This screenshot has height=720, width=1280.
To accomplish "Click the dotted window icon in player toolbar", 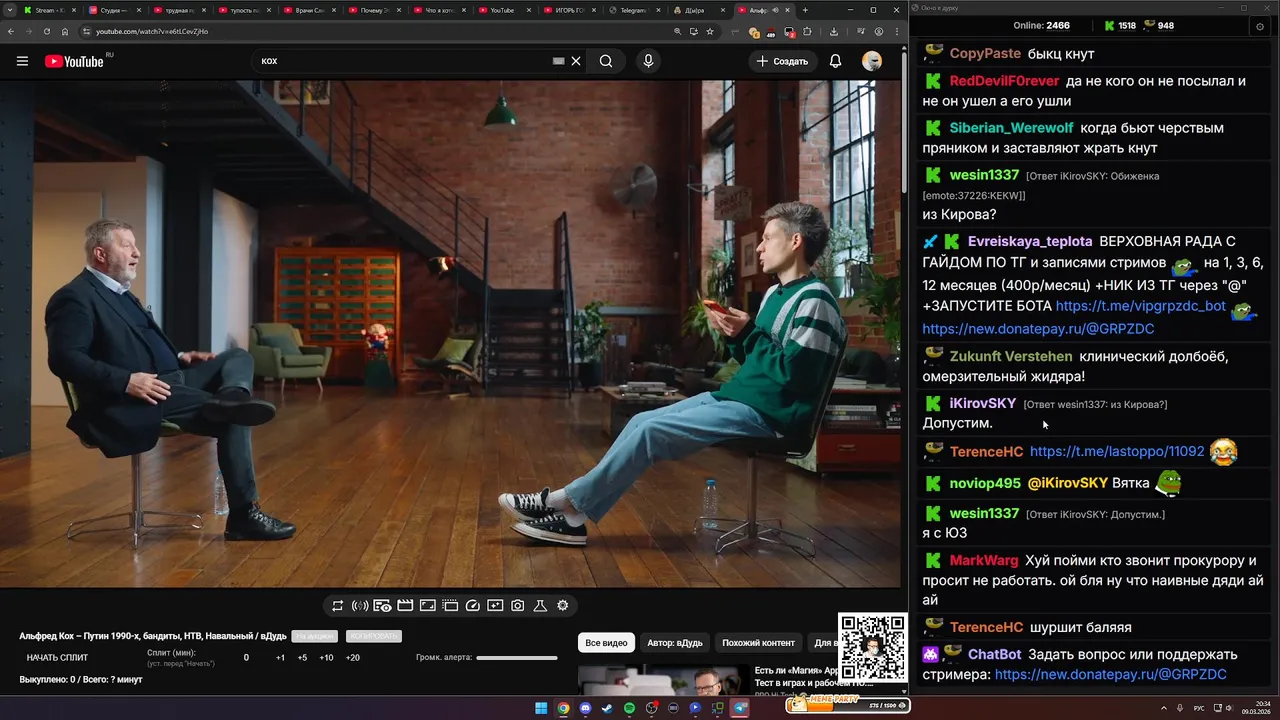I will [x=450, y=606].
